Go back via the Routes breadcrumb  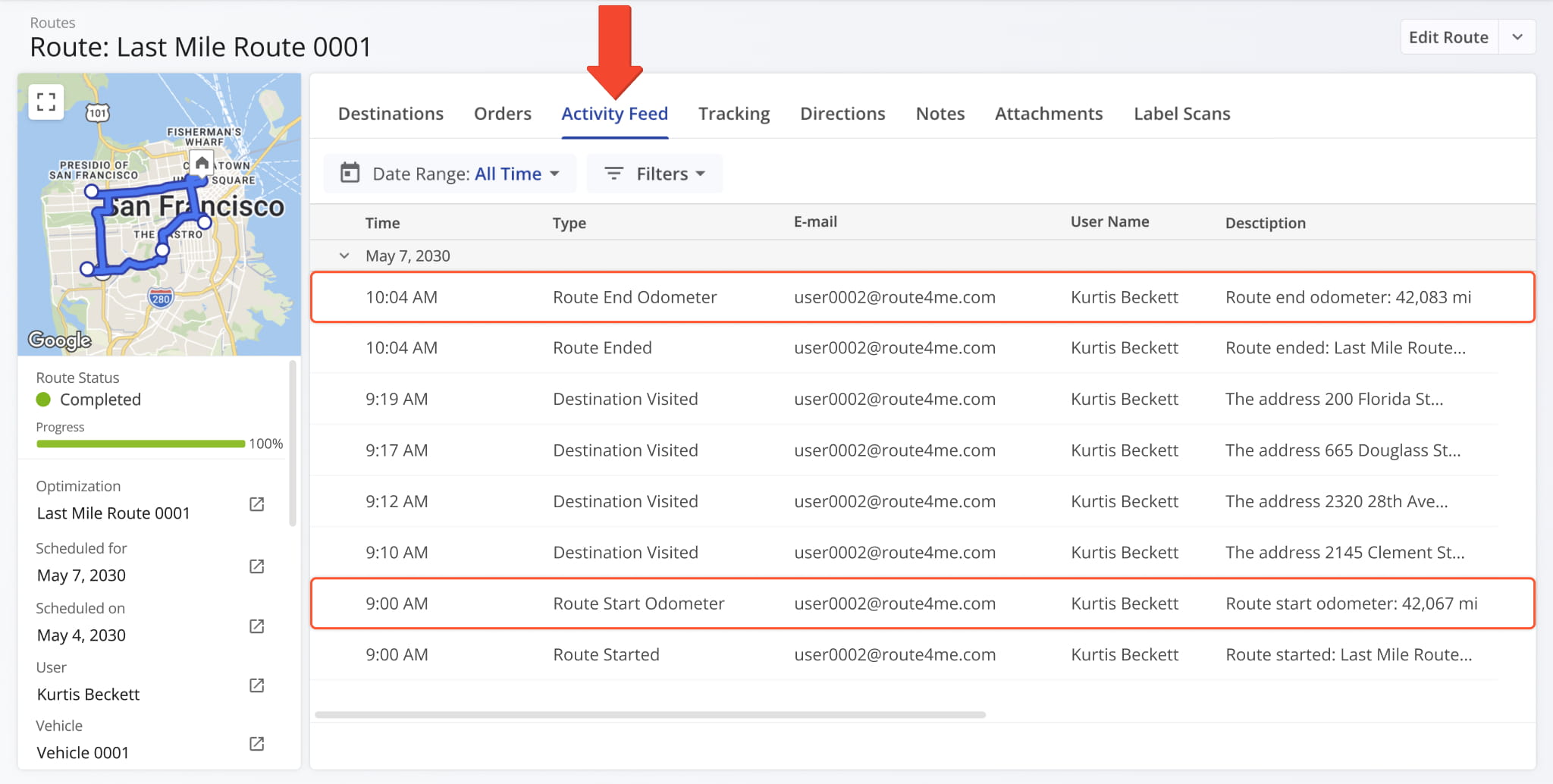(x=52, y=23)
